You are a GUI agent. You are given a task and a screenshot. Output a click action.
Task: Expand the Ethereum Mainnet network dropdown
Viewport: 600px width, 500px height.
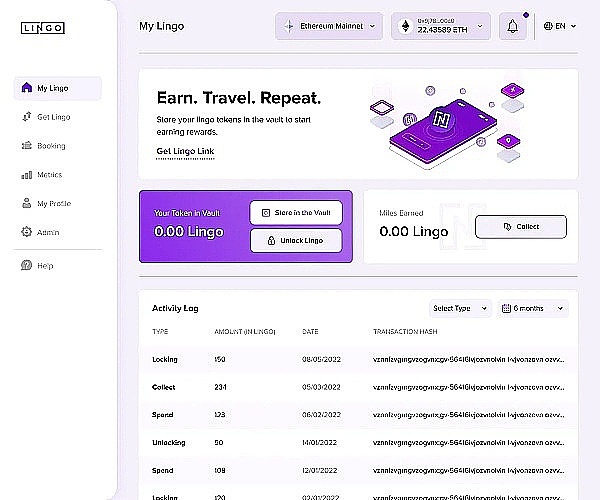click(329, 26)
